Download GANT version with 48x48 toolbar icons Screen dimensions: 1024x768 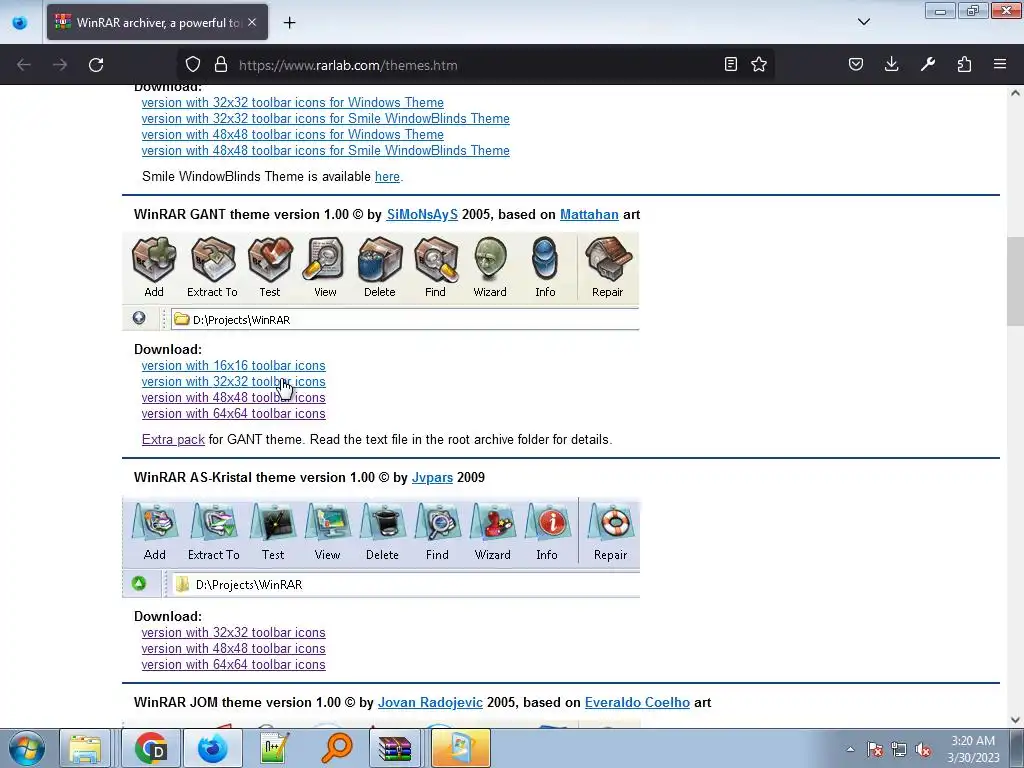pos(233,398)
